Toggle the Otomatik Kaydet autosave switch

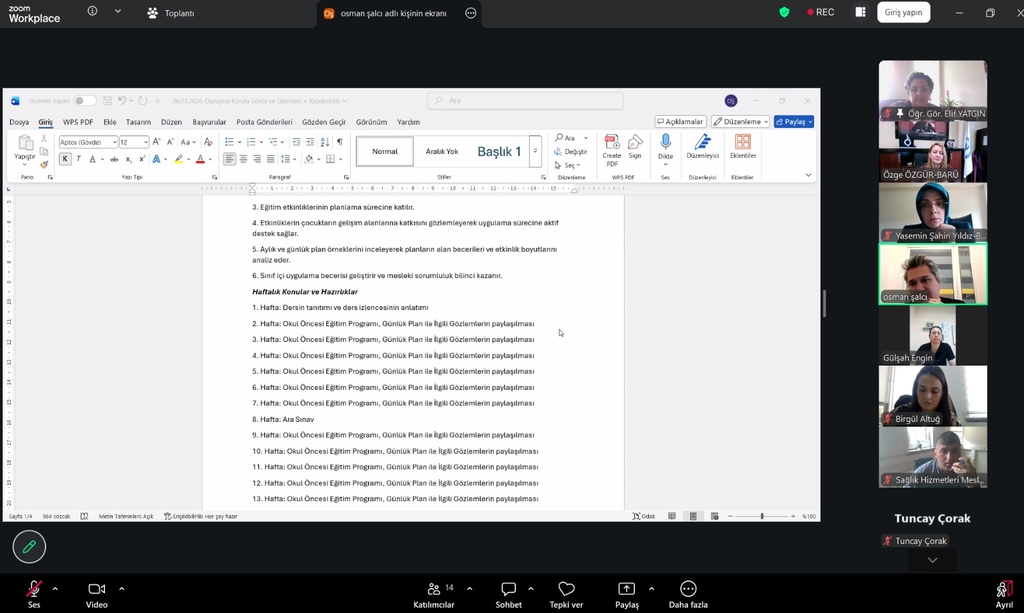(85, 101)
